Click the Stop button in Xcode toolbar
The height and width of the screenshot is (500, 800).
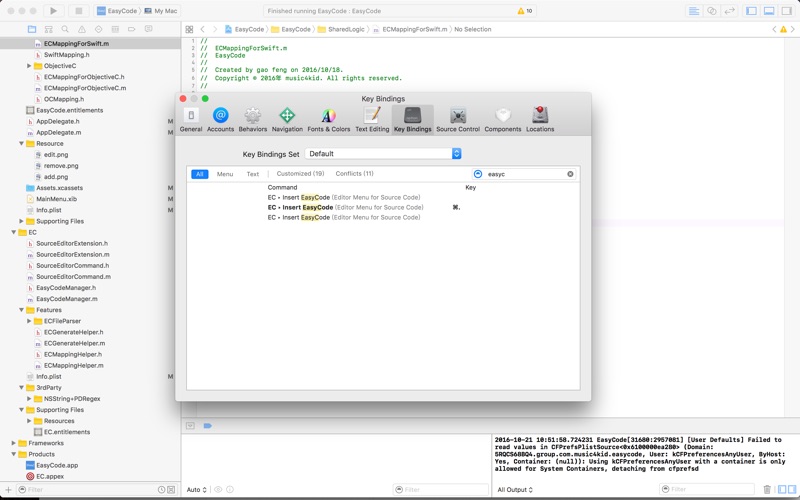pyautogui.click(x=78, y=11)
